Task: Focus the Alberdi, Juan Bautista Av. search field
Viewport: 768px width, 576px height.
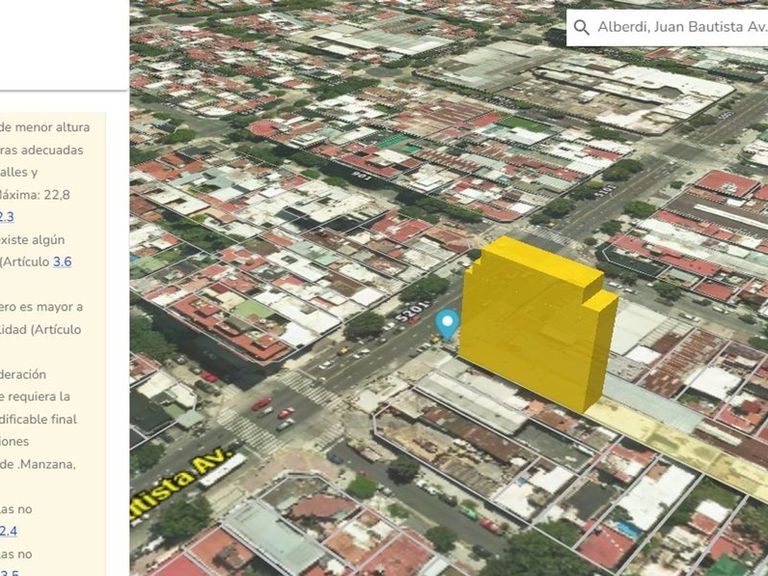Action: (x=680, y=27)
